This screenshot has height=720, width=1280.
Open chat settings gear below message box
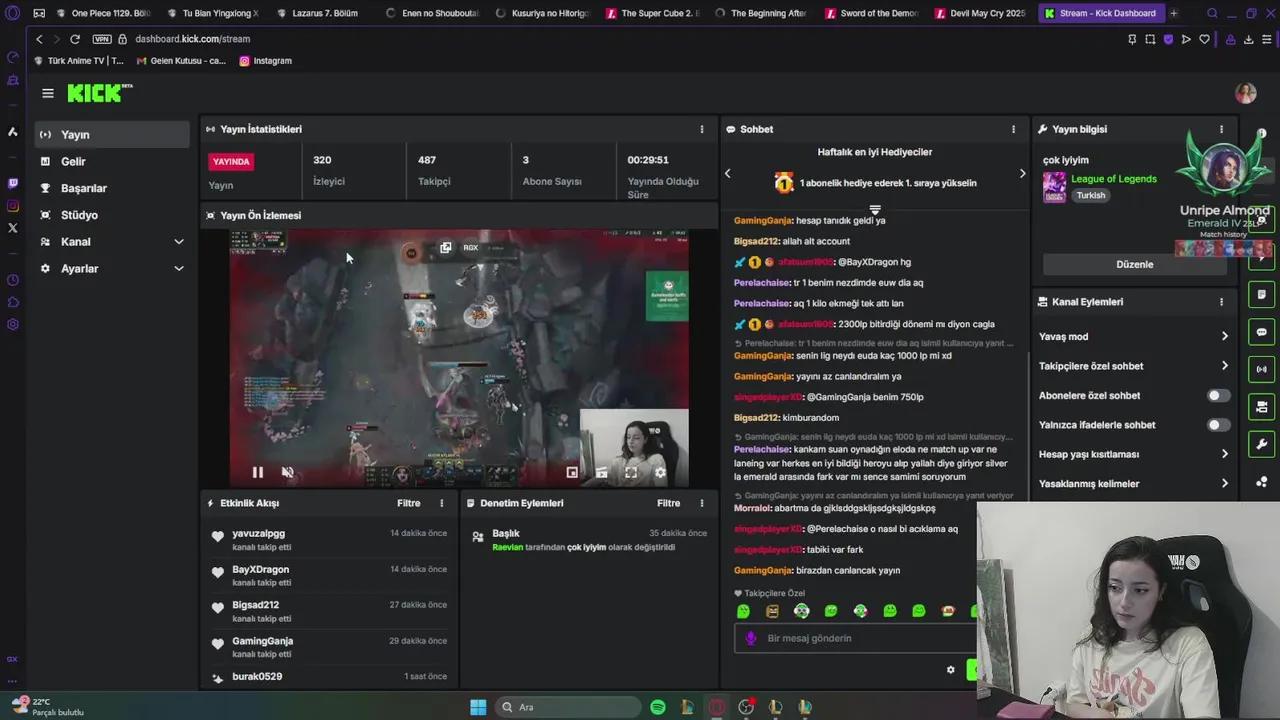pos(950,670)
